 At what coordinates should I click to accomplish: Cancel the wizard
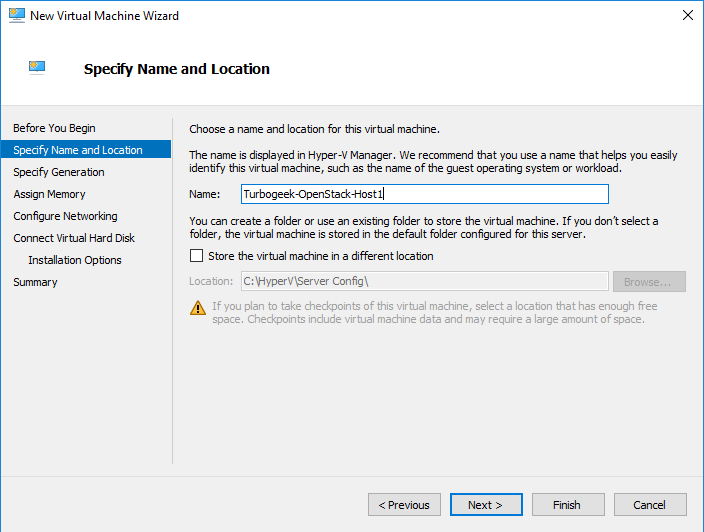(650, 505)
